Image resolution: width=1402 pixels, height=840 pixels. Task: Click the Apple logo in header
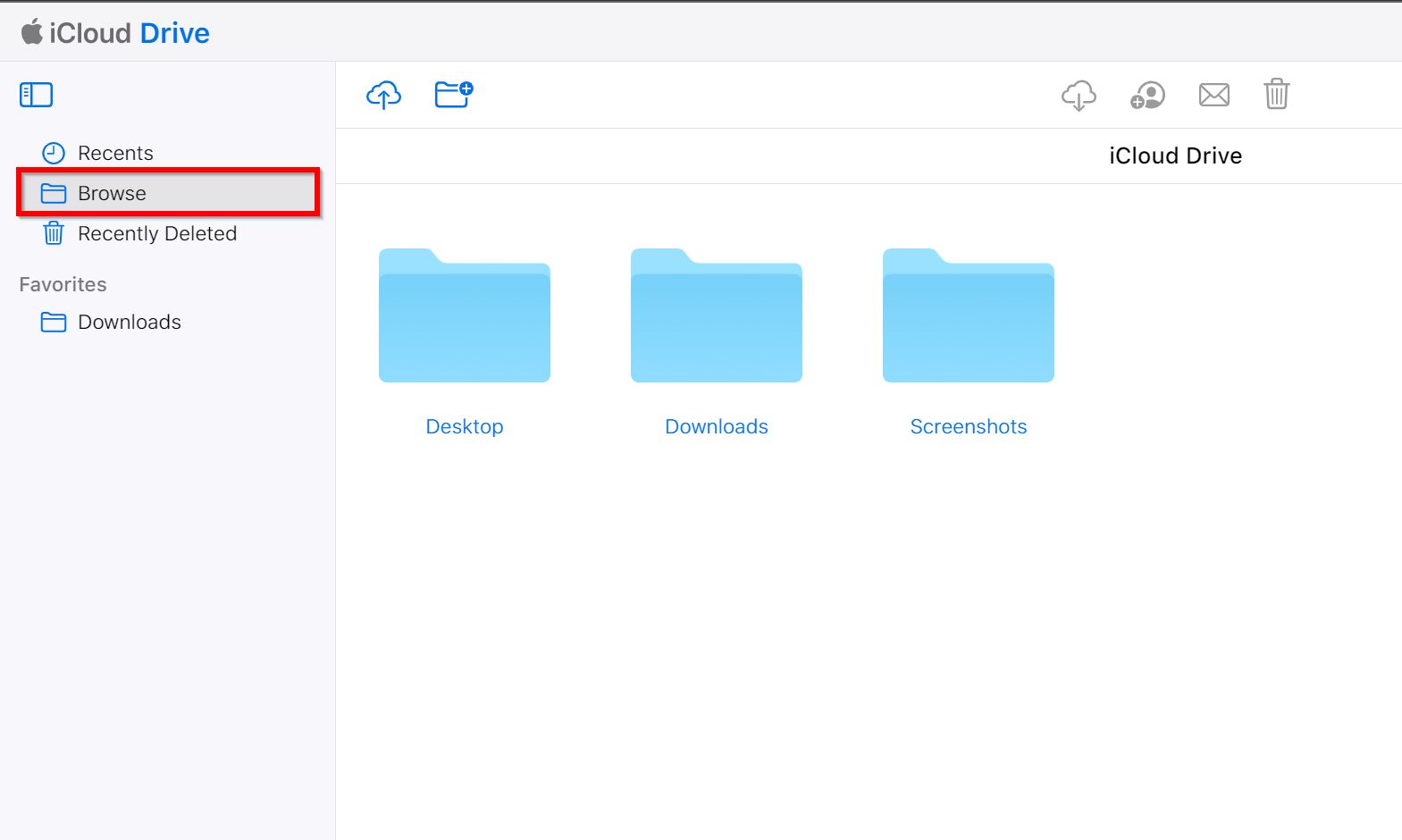click(x=32, y=32)
